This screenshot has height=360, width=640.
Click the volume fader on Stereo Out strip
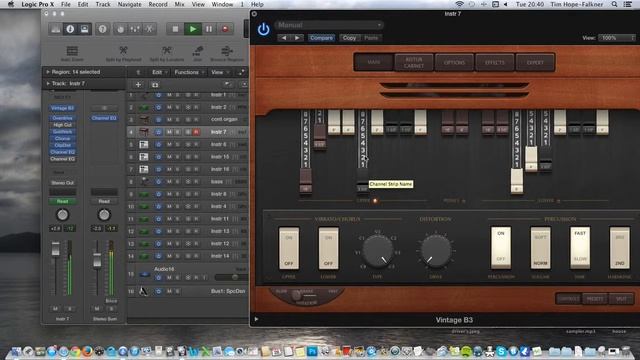pos(97,260)
